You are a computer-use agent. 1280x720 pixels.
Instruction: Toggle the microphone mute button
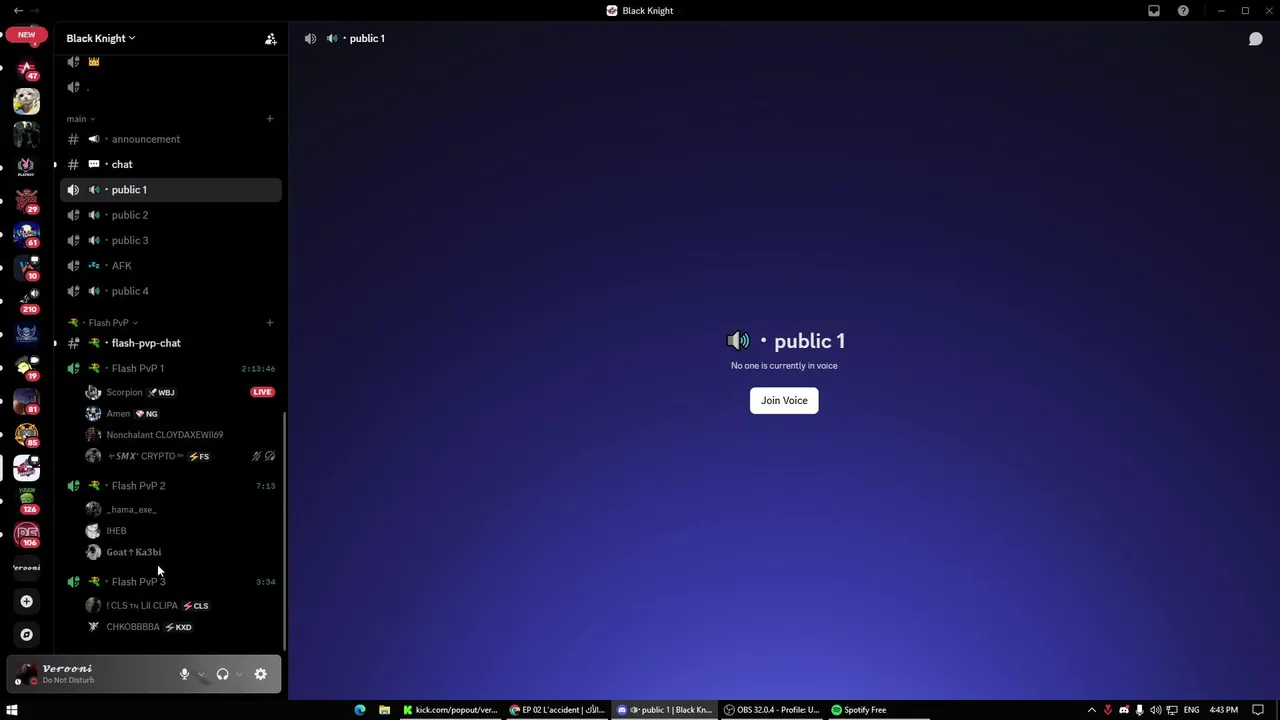pos(184,674)
